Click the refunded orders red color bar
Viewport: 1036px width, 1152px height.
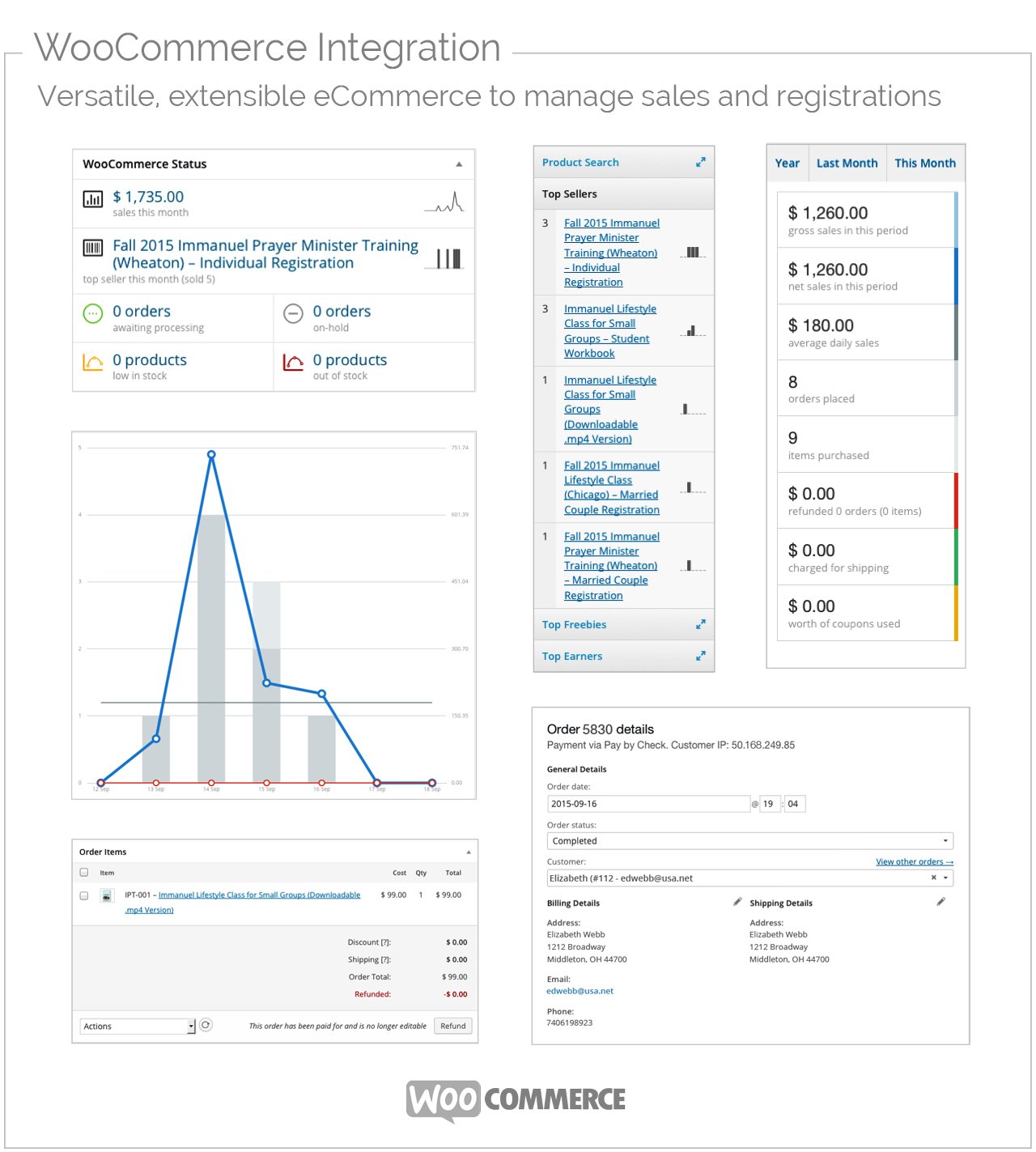click(x=956, y=500)
